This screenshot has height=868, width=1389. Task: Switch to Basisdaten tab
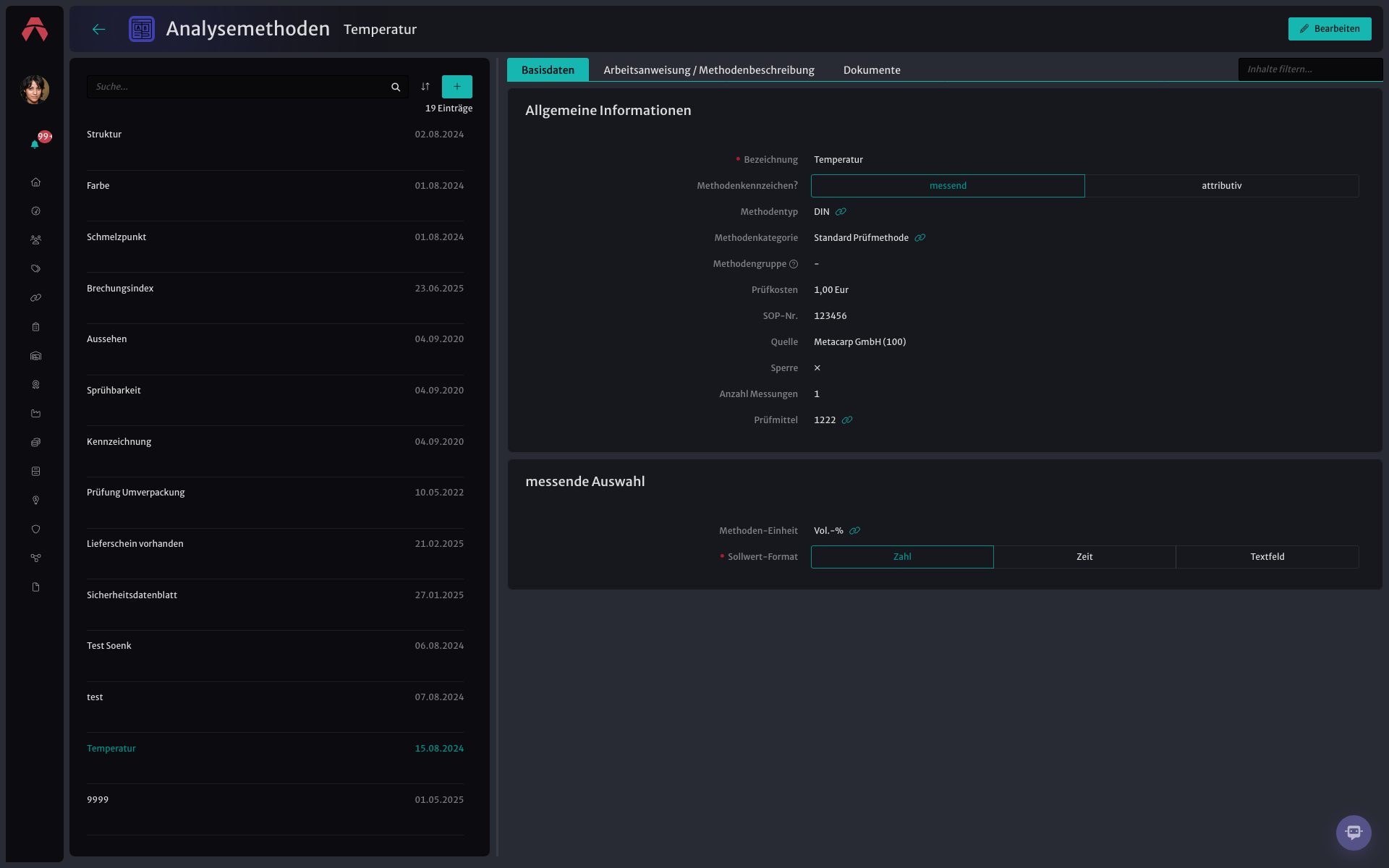tap(548, 70)
